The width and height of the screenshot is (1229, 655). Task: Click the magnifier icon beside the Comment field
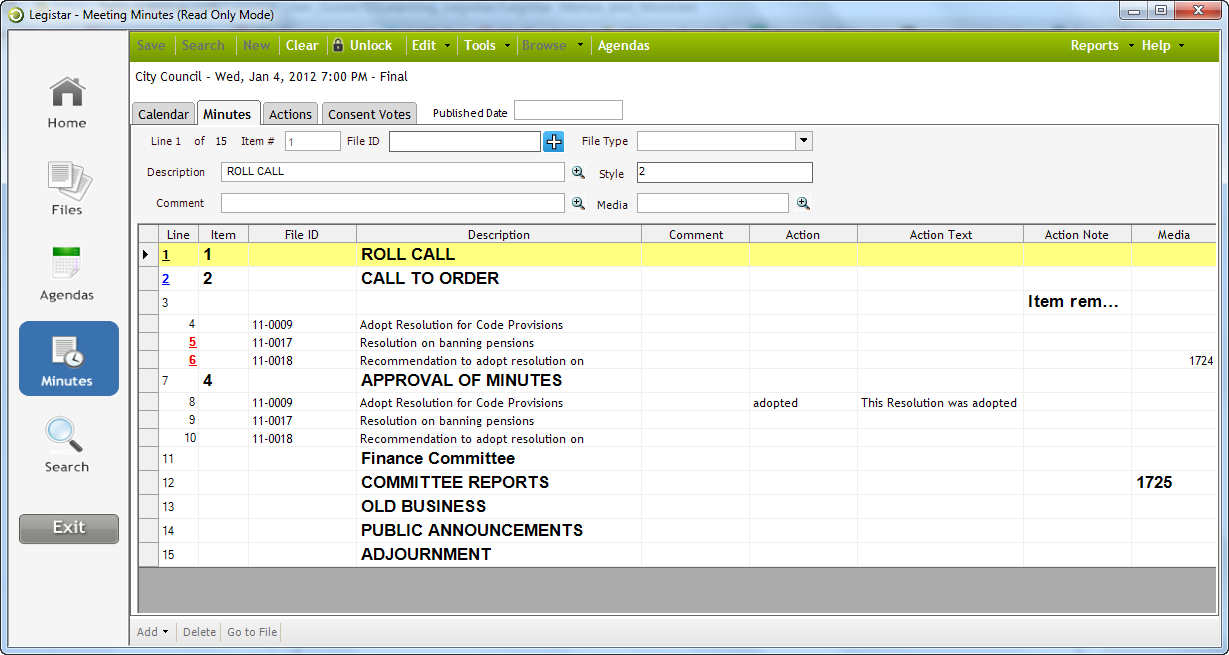click(578, 203)
